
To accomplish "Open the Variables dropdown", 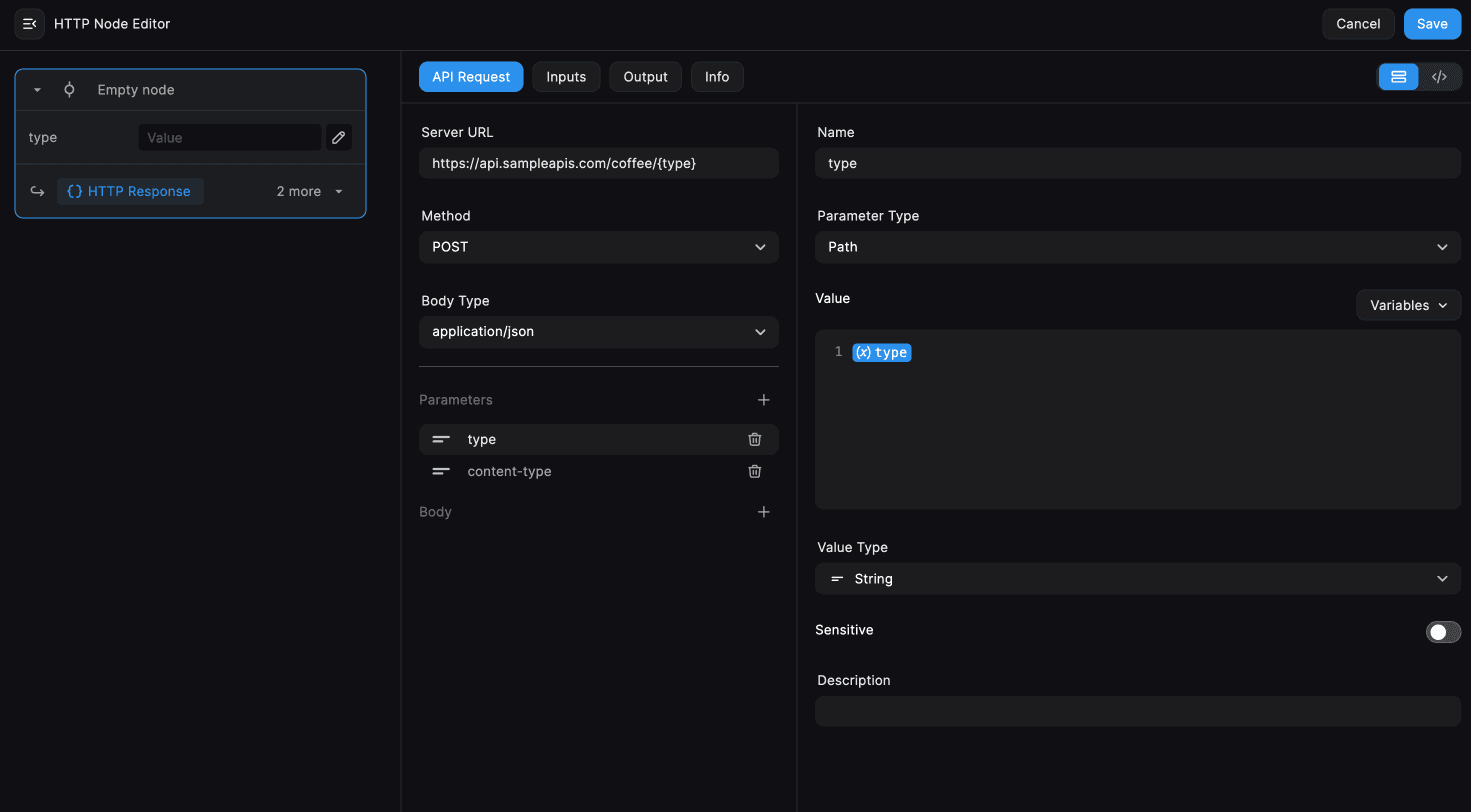I will [1409, 305].
